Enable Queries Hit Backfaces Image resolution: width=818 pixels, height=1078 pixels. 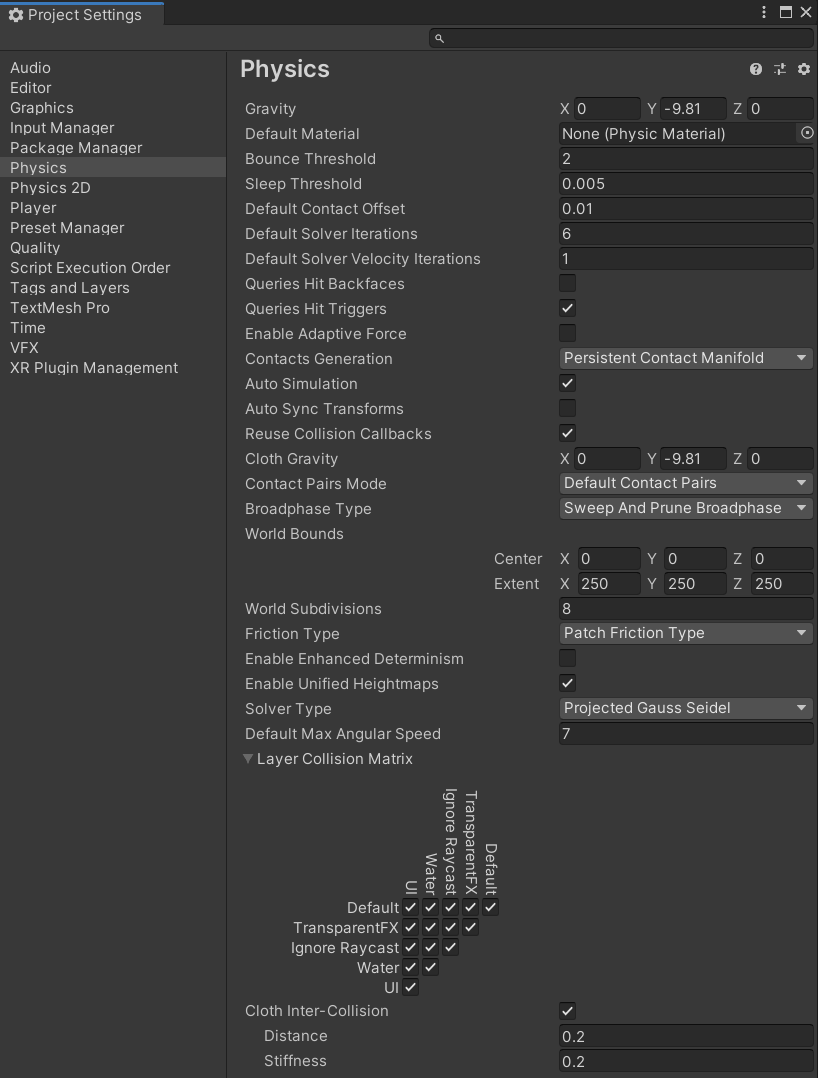[x=567, y=283]
